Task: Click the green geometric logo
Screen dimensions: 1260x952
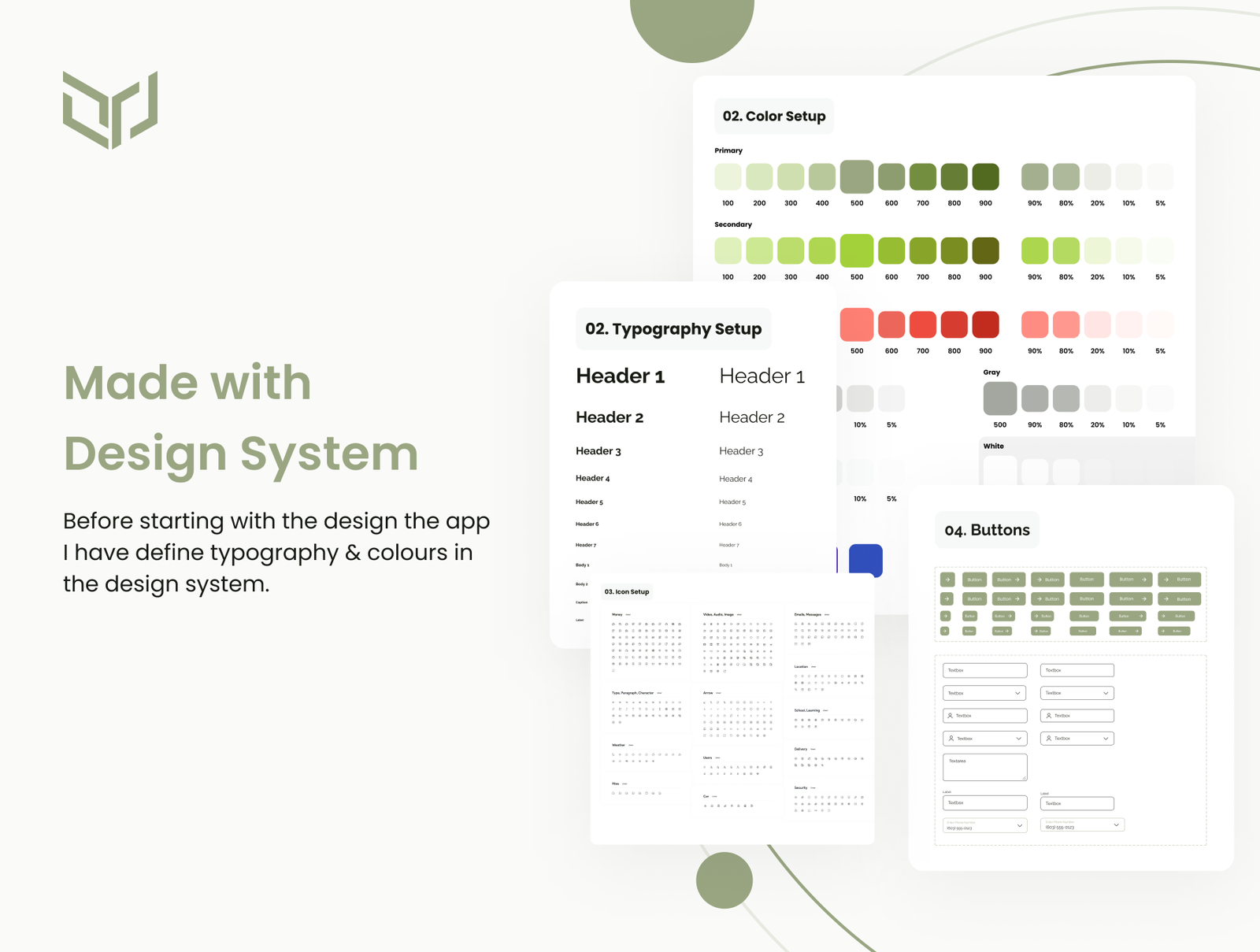Action: click(110, 109)
